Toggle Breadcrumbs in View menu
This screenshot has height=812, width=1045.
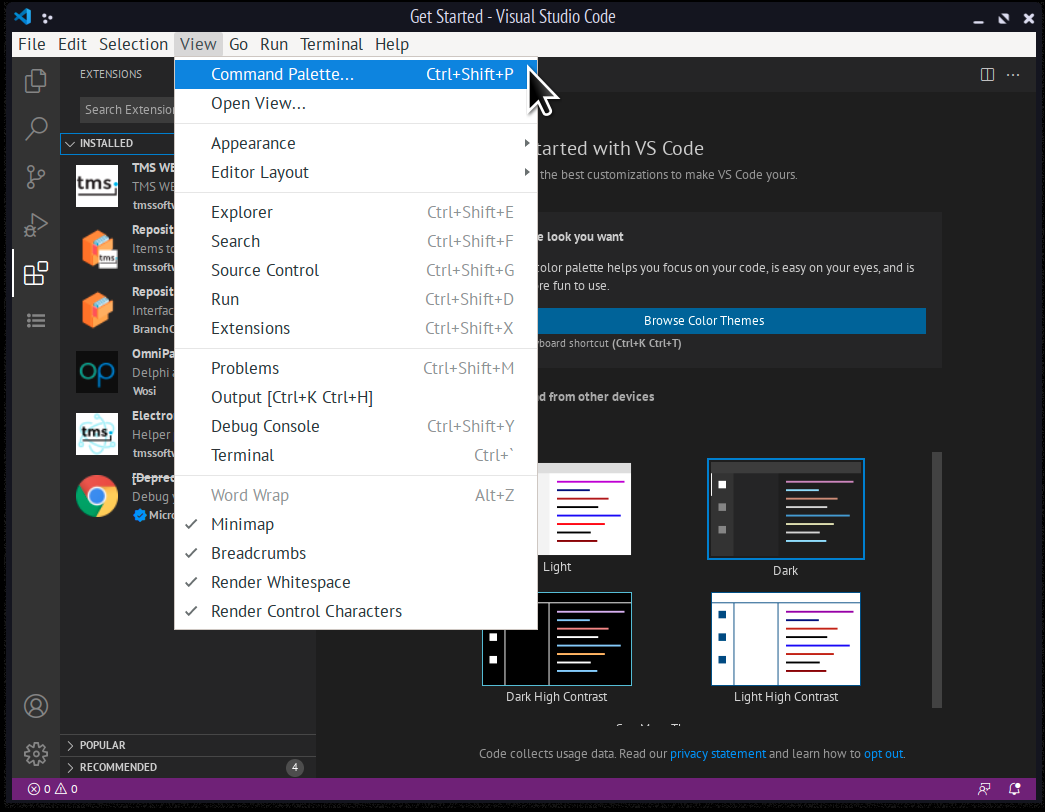356,553
